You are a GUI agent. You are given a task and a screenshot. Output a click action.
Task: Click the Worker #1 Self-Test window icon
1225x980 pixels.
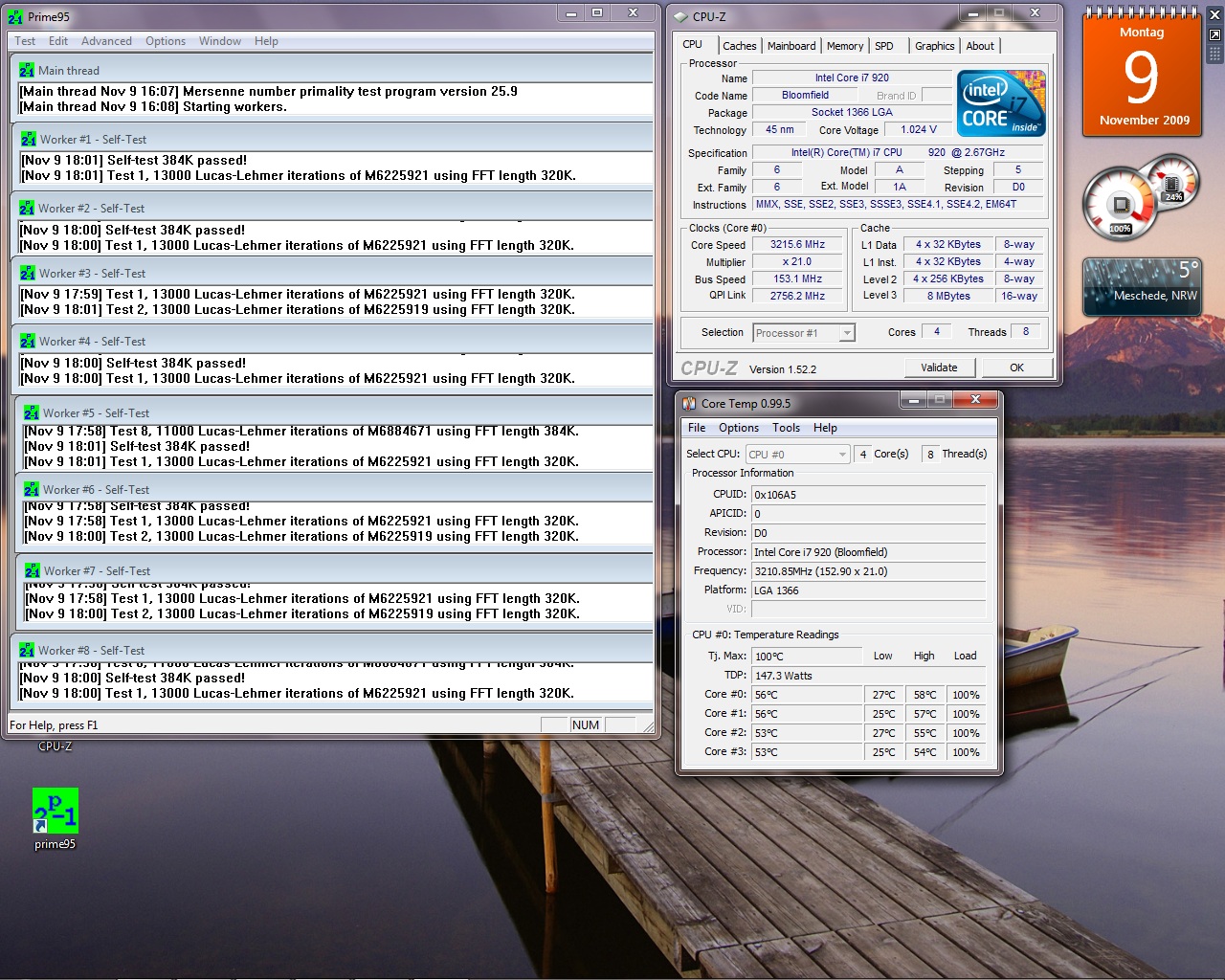point(29,140)
